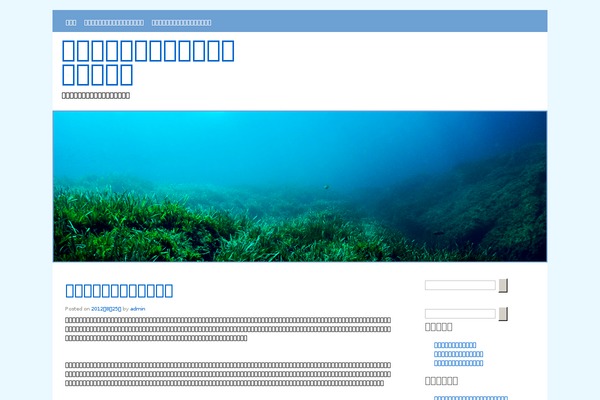Open the admin author link
Screen dimensions: 600x400
pos(138,309)
